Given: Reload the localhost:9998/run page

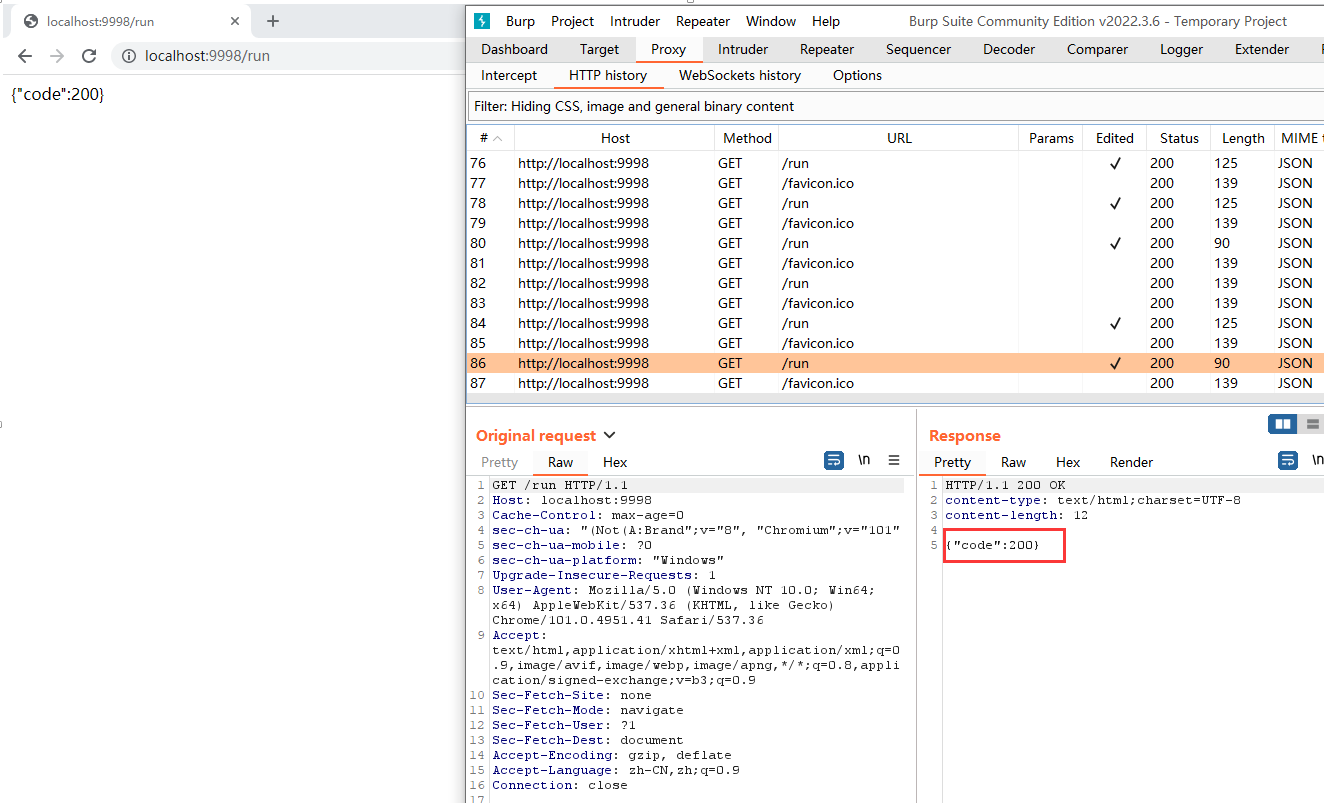Looking at the screenshot, I should pos(89,56).
